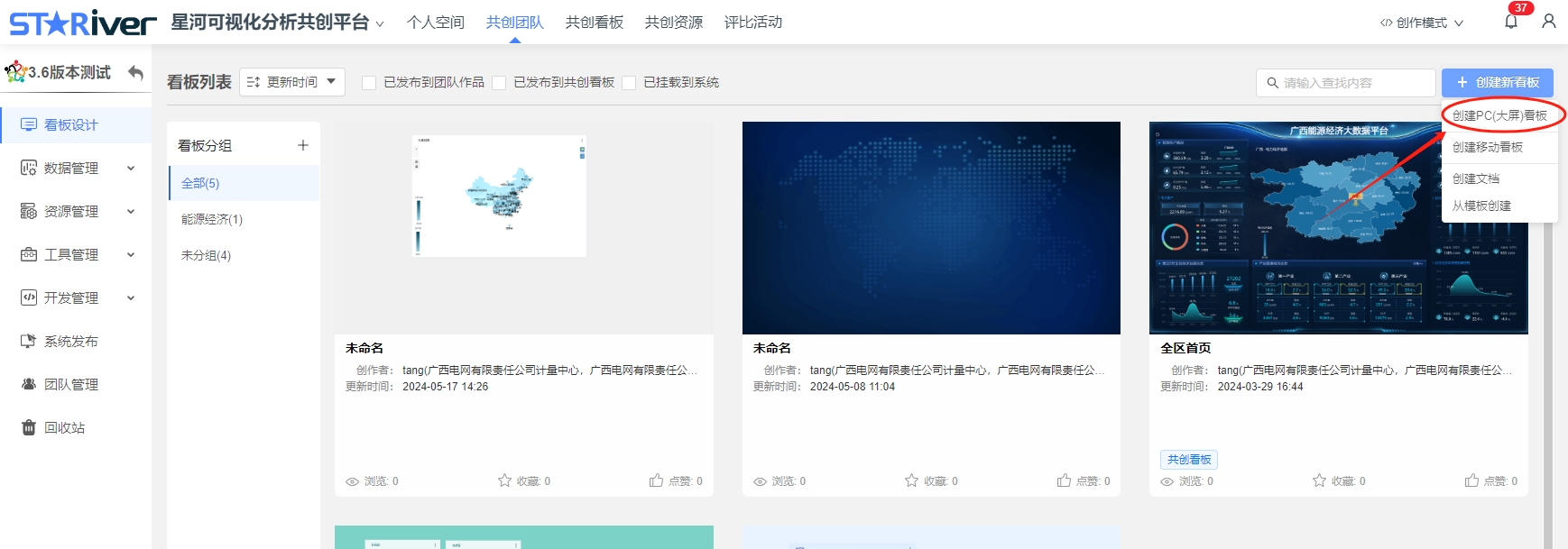
Task: Click the search input field
Action: click(1353, 83)
